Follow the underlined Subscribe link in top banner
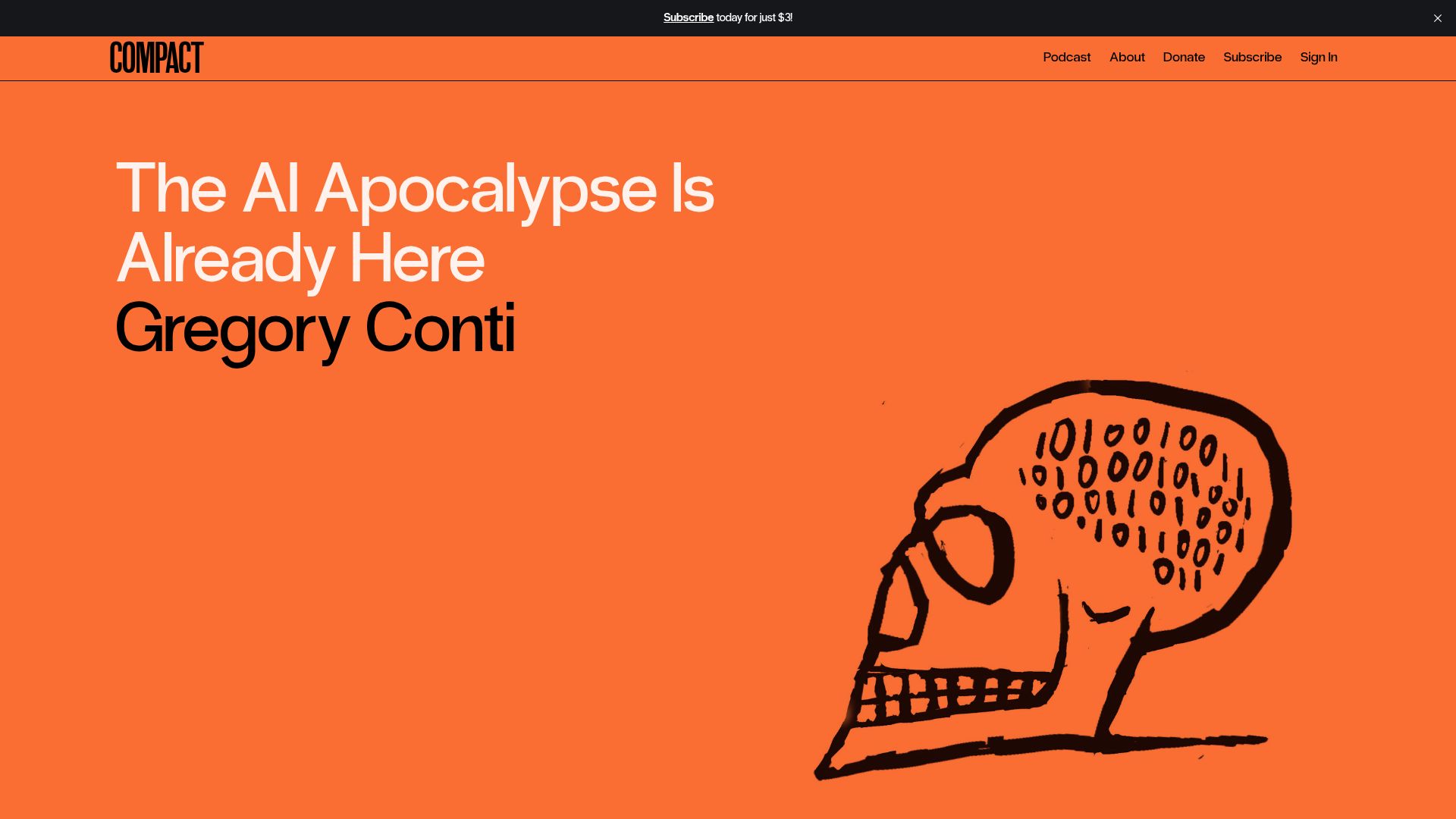 (x=689, y=17)
